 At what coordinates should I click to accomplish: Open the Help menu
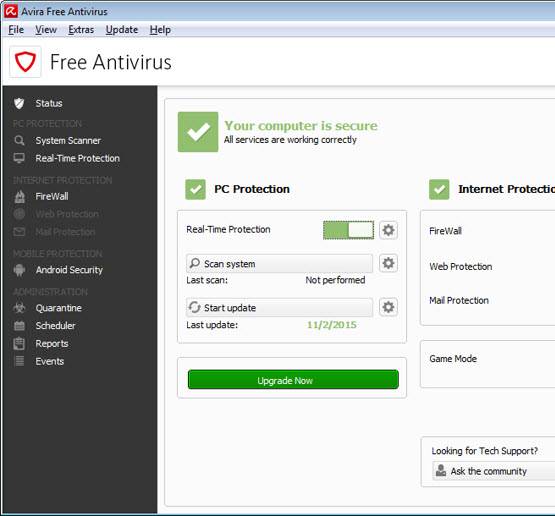[160, 30]
